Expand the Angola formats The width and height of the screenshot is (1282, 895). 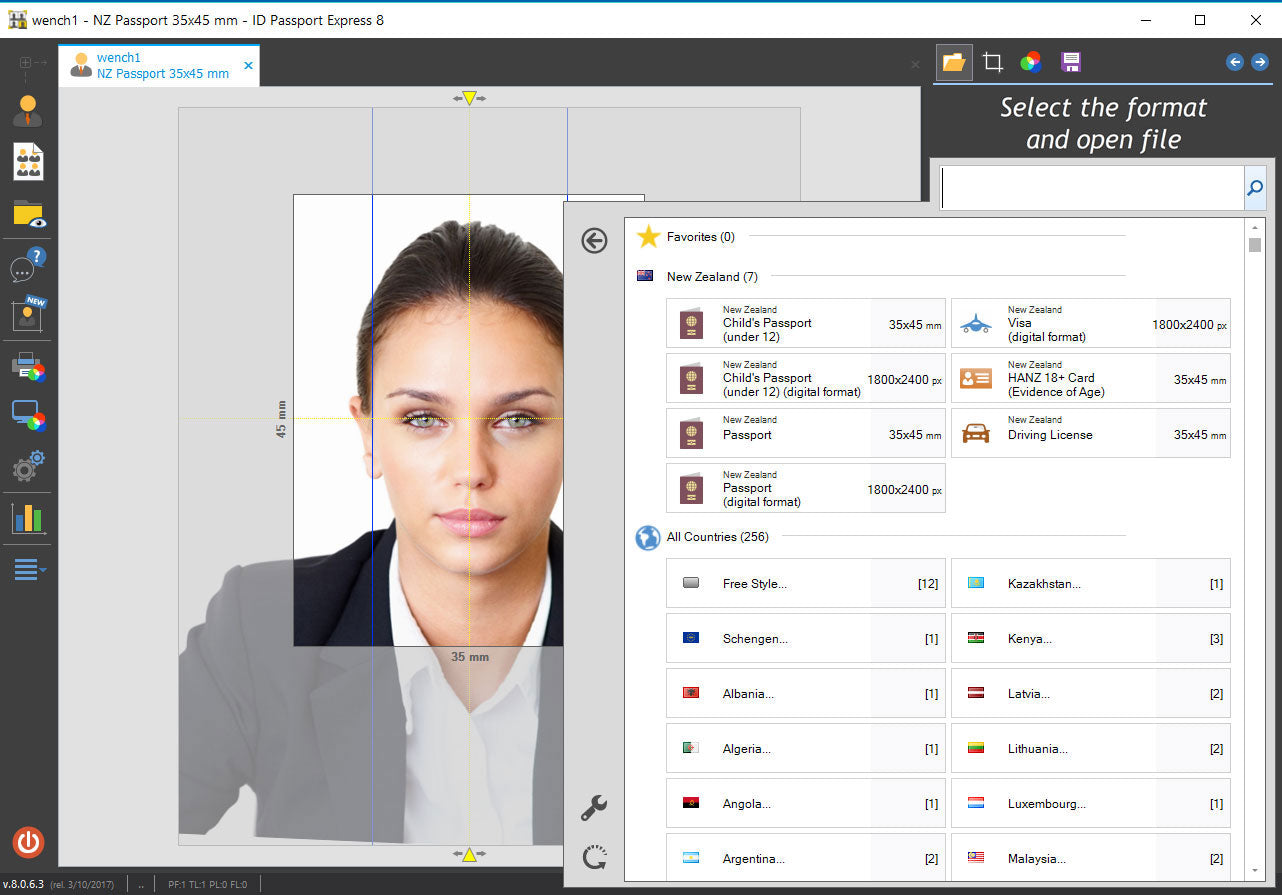pyautogui.click(x=806, y=803)
